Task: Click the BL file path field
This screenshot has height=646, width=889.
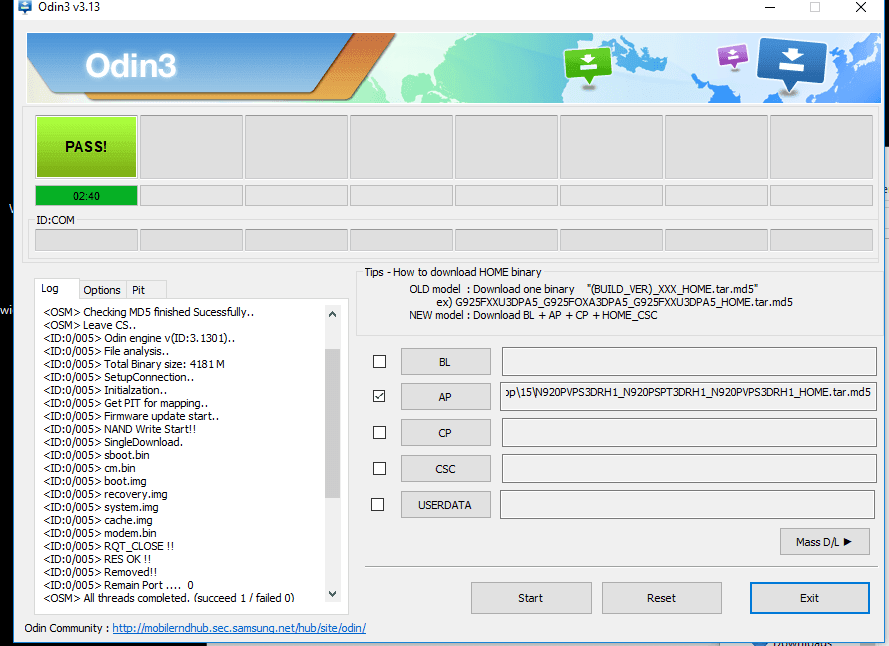Action: (689, 362)
